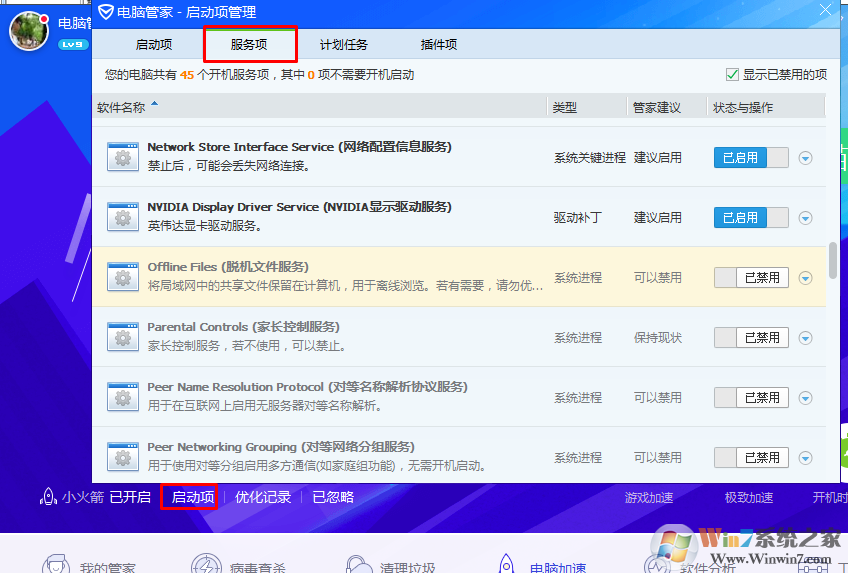848x573 pixels.
Task: Click the NVIDIA Display Driver Service icon
Action: click(x=123, y=217)
